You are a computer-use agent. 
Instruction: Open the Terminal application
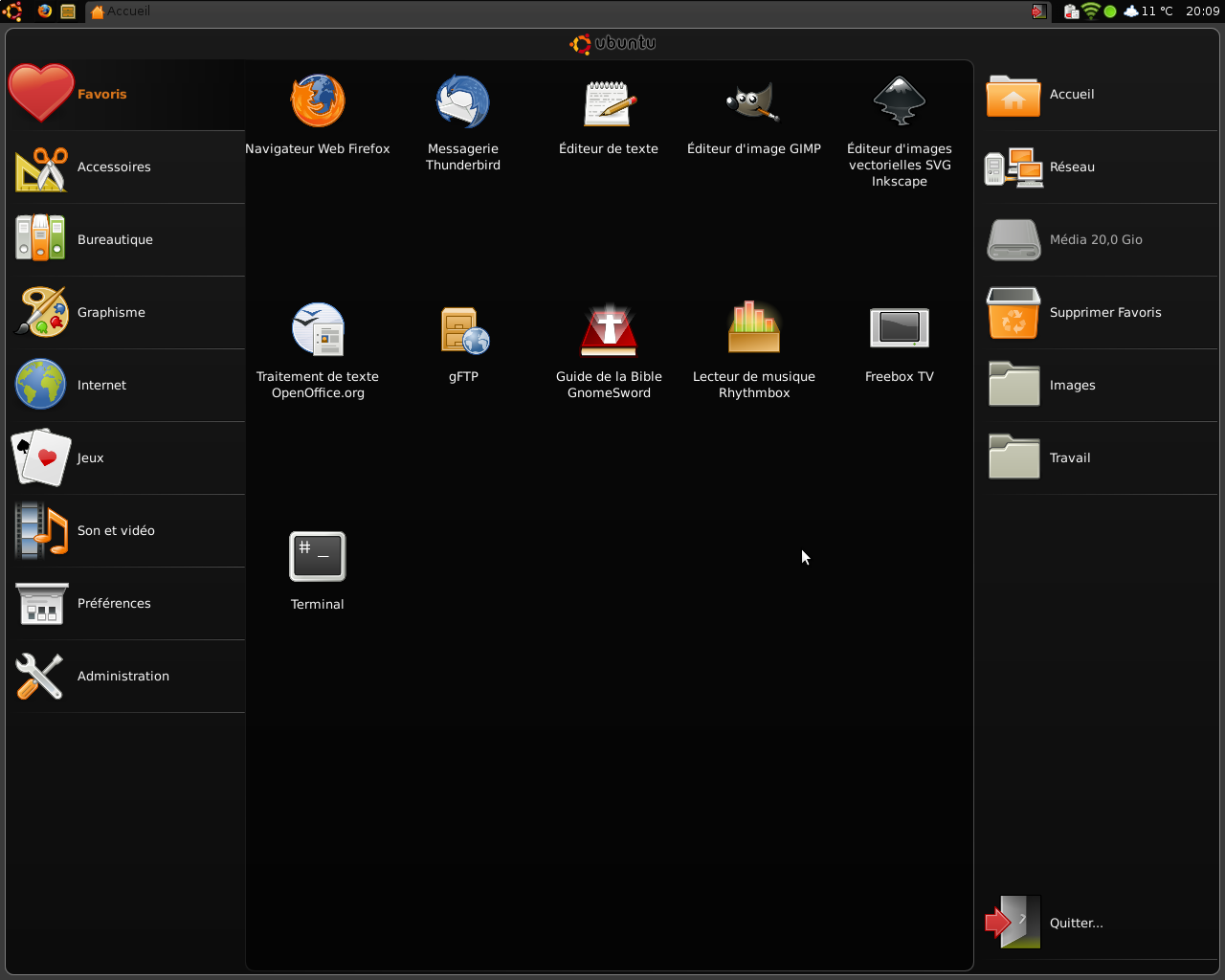click(x=318, y=569)
